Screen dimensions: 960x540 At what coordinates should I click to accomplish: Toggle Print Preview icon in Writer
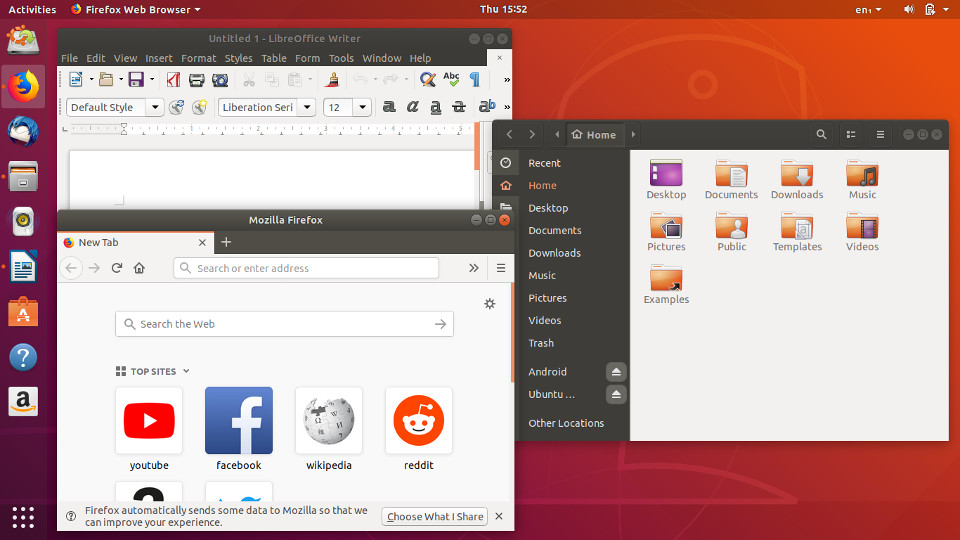(220, 80)
